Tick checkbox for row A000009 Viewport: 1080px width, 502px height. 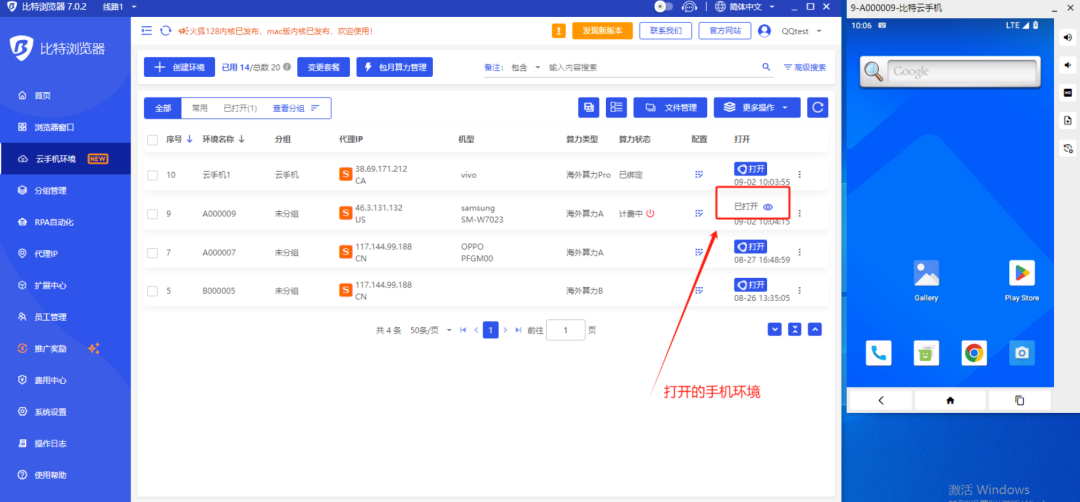click(152, 214)
